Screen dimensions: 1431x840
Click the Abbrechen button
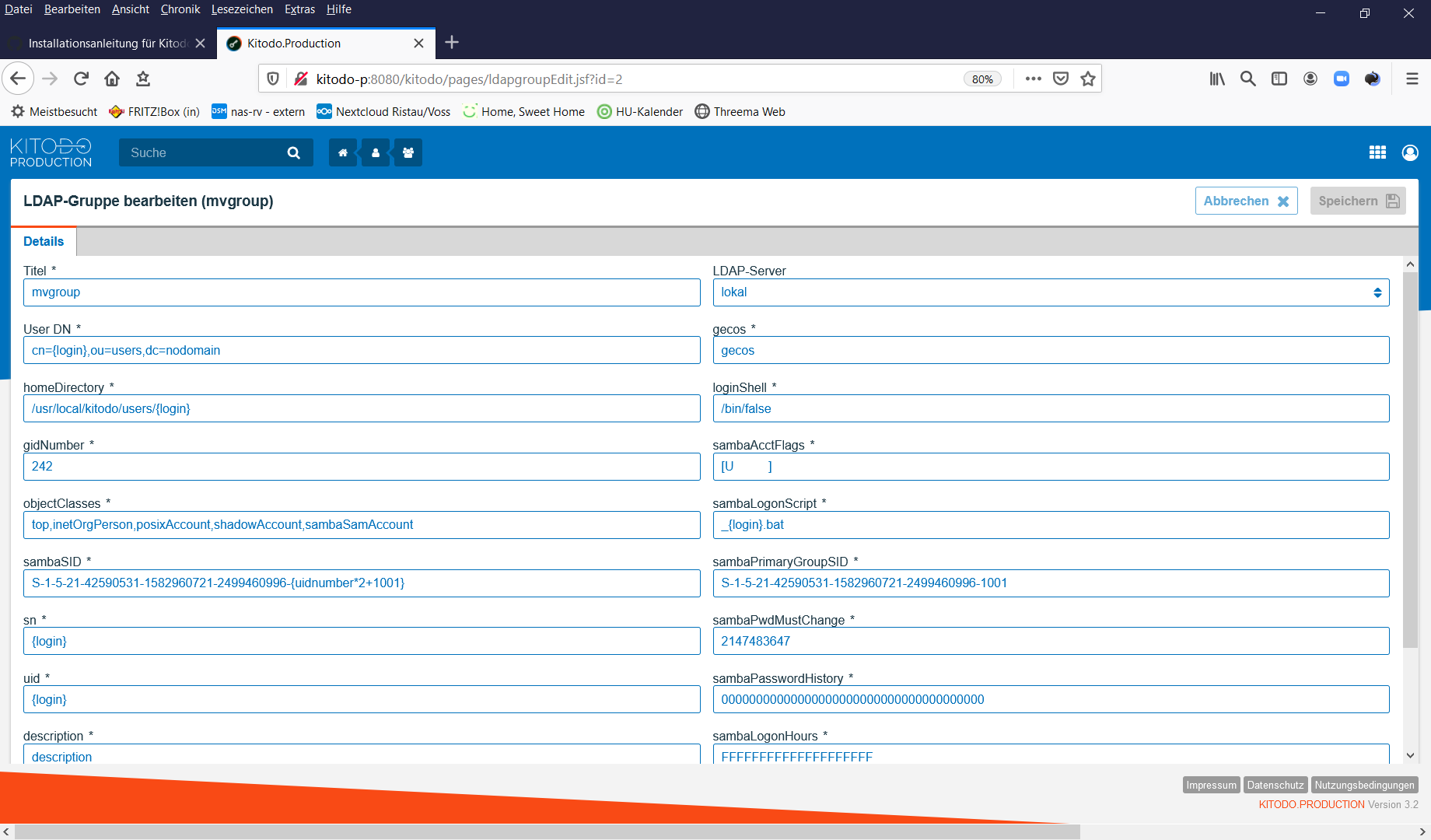coord(1246,201)
